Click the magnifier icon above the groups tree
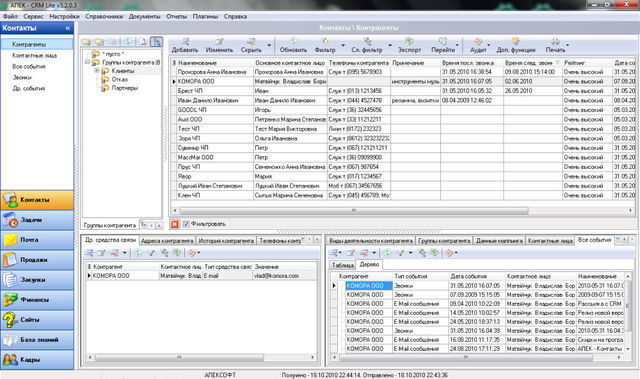Viewport: 640px width, 379px height. (x=142, y=42)
